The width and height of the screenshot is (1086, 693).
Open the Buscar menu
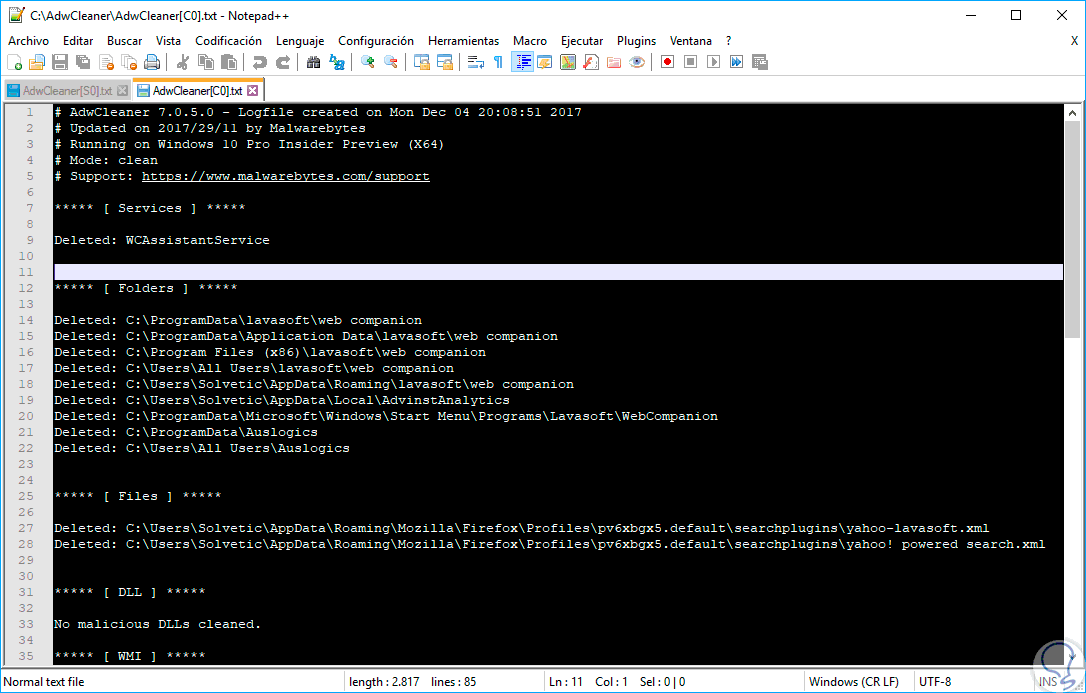pos(125,41)
